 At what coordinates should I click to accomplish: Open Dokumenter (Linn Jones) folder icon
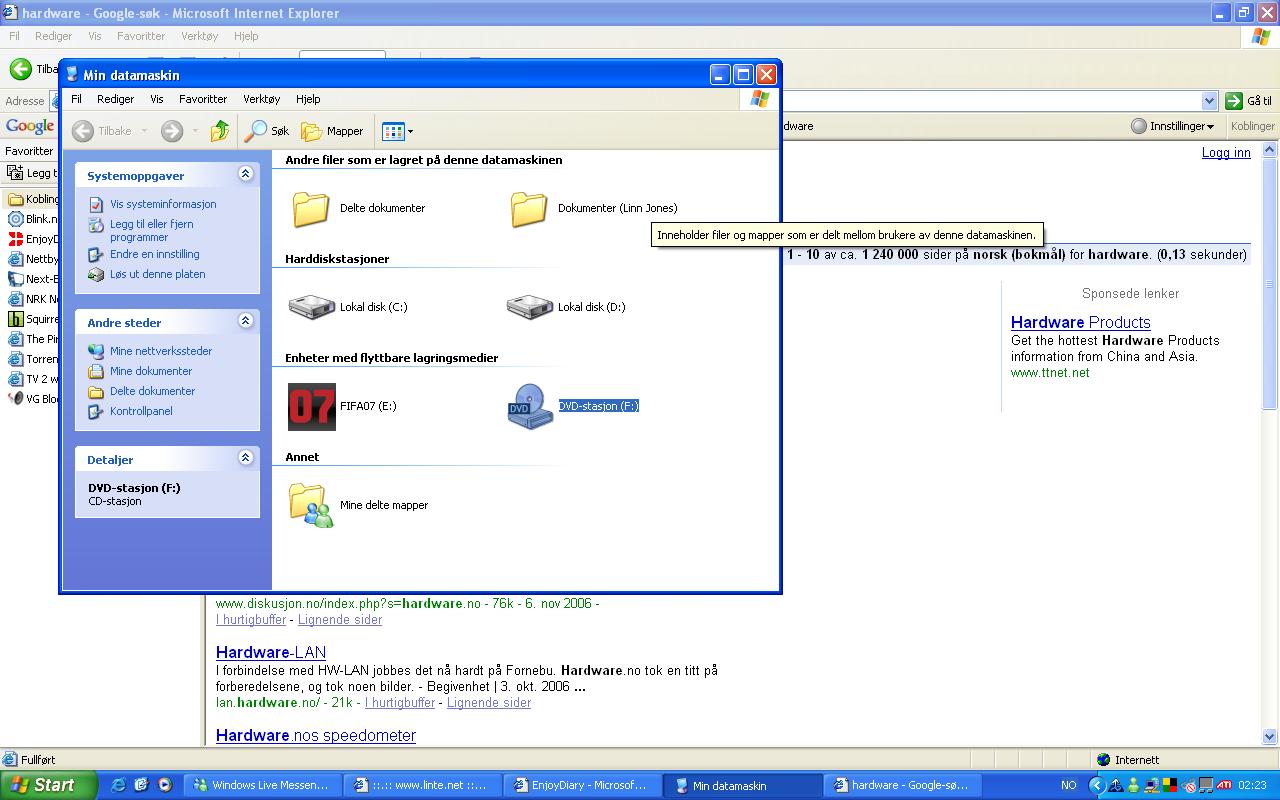[529, 209]
